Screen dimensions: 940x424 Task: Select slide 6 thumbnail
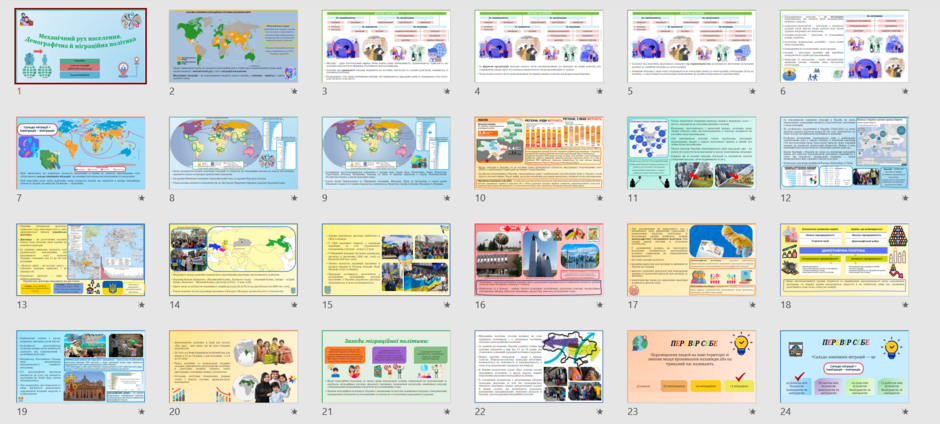[x=844, y=46]
